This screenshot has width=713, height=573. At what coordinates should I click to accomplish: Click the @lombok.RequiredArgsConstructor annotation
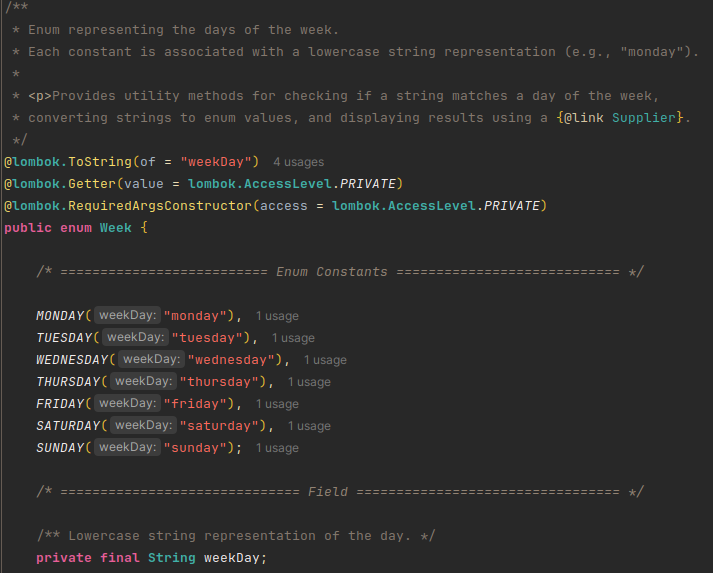coord(128,206)
